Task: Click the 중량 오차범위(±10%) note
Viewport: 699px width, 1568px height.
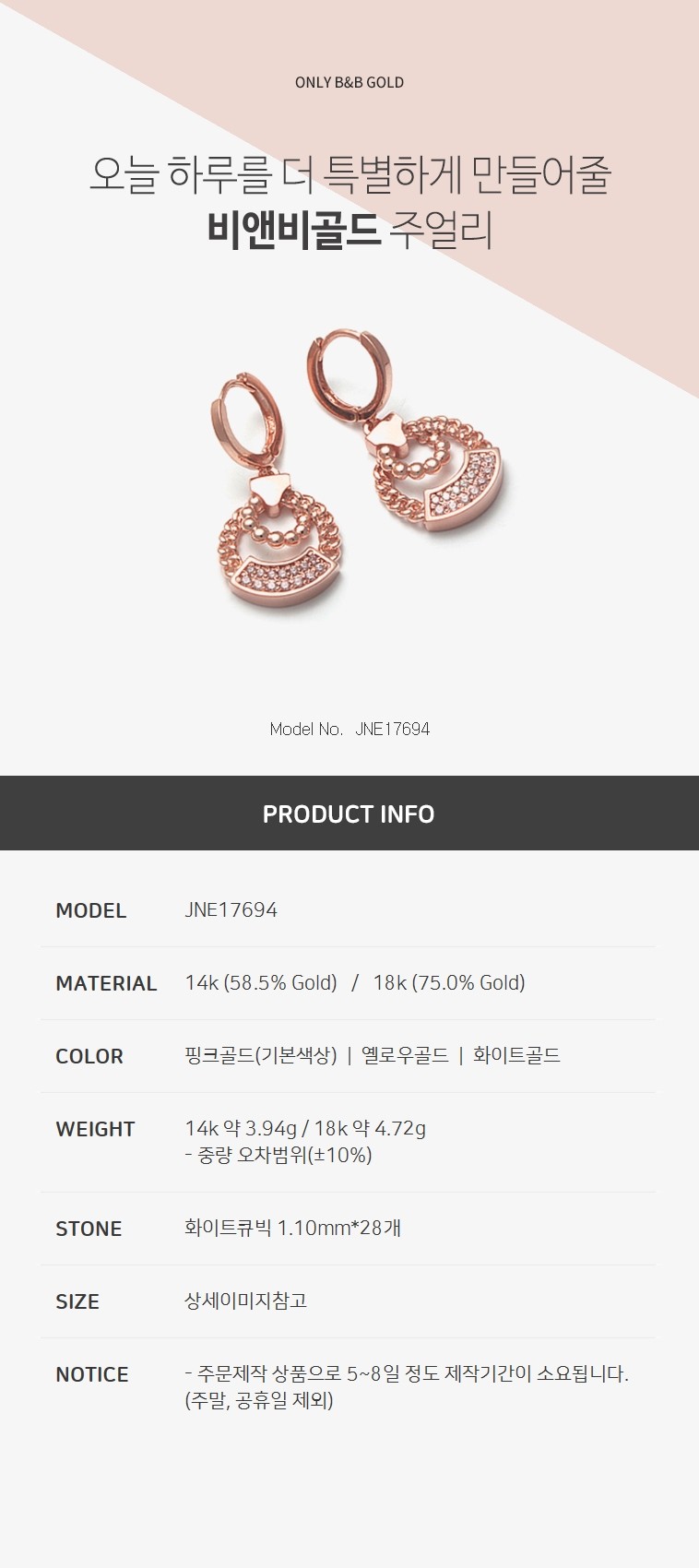Action: point(278,1155)
